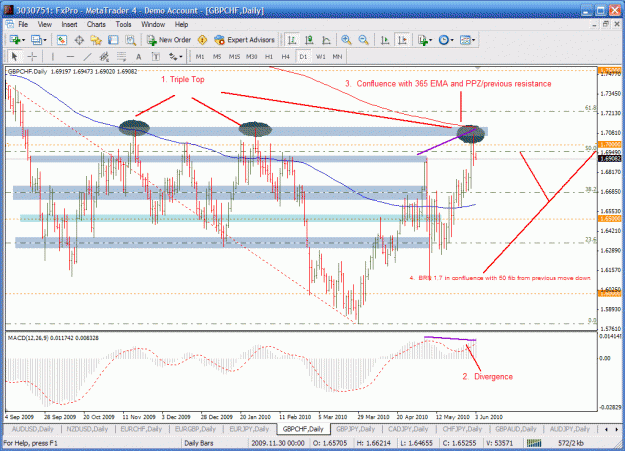Open the New Chart icon
This screenshot has height=451, width=625.
(15, 40)
